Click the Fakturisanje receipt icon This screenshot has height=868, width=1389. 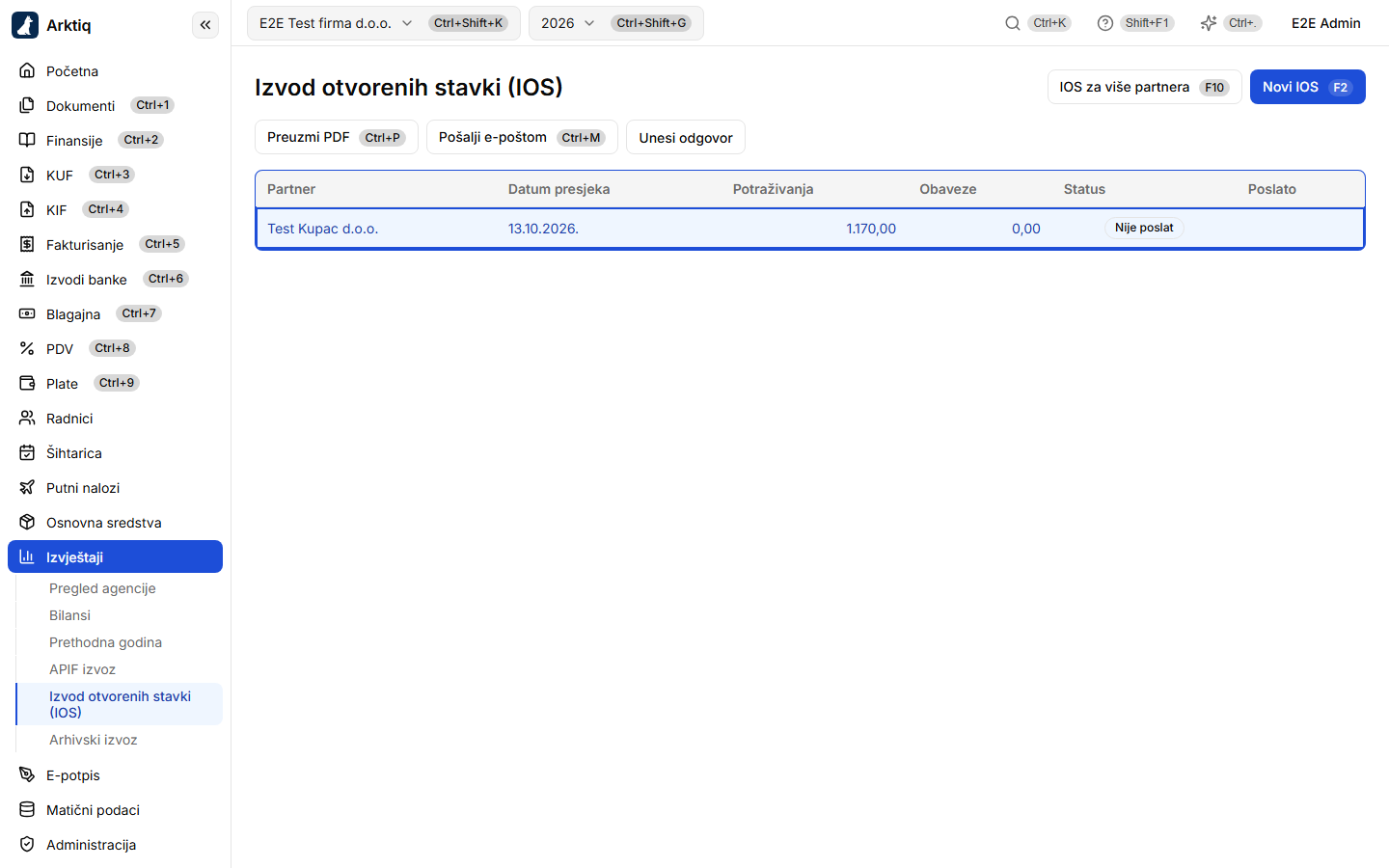(27, 244)
